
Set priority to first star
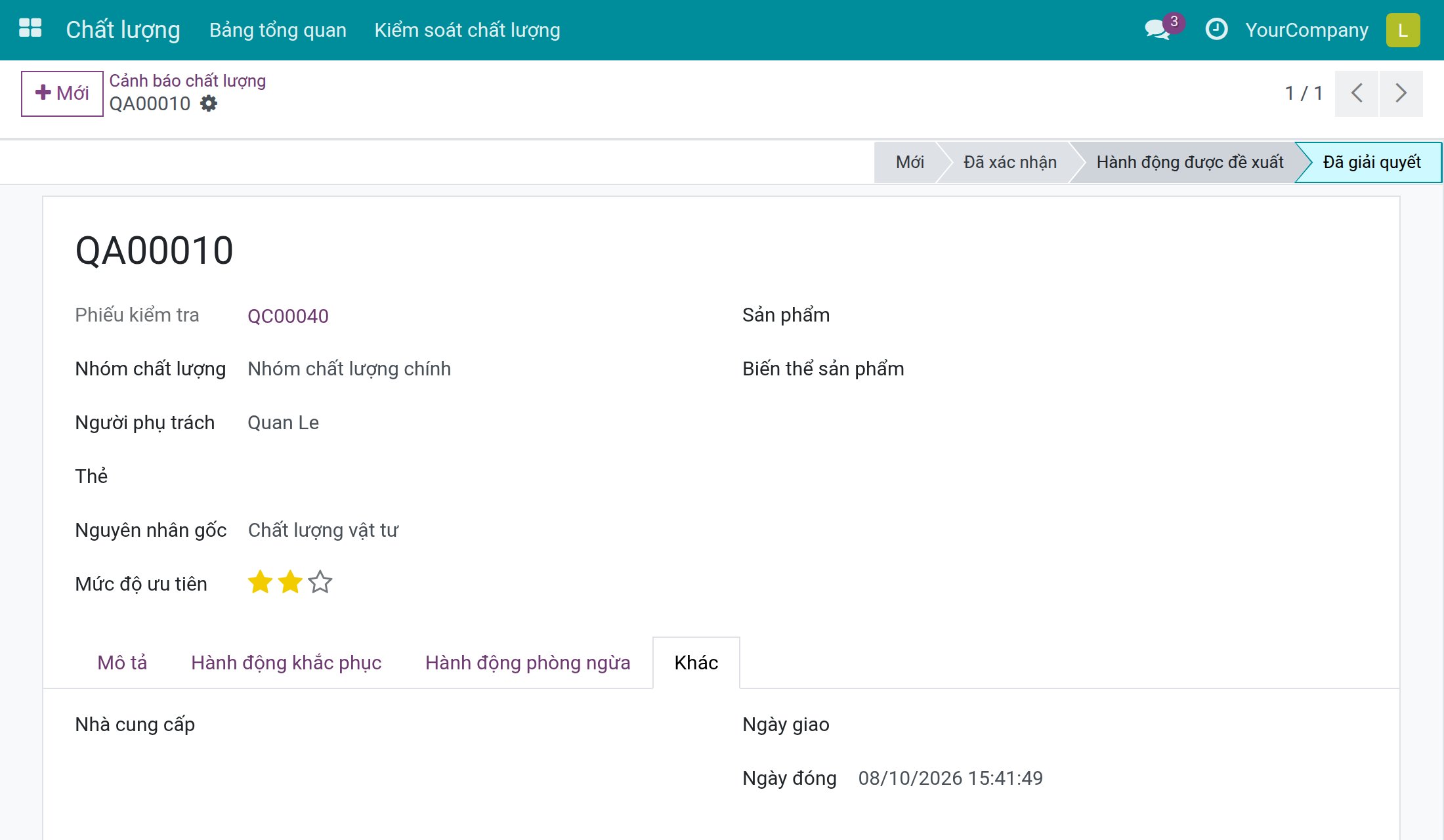pyautogui.click(x=260, y=583)
